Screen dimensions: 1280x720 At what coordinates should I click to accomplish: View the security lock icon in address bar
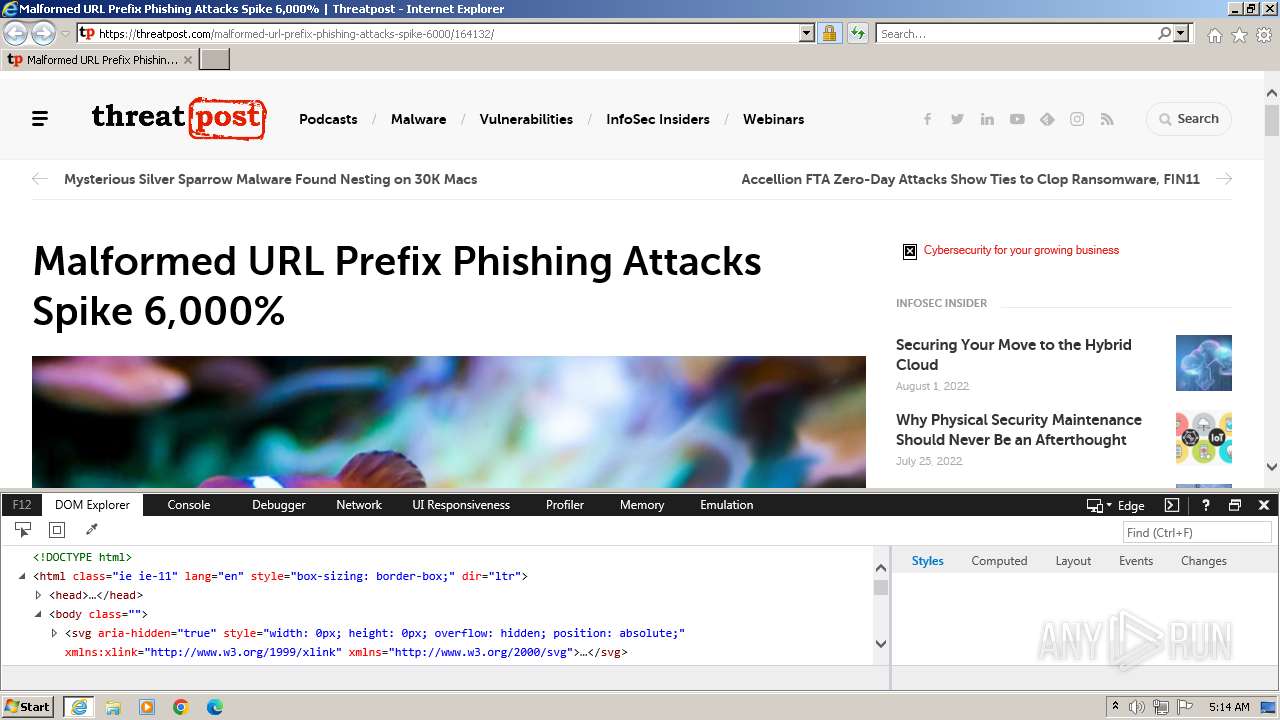(x=829, y=33)
